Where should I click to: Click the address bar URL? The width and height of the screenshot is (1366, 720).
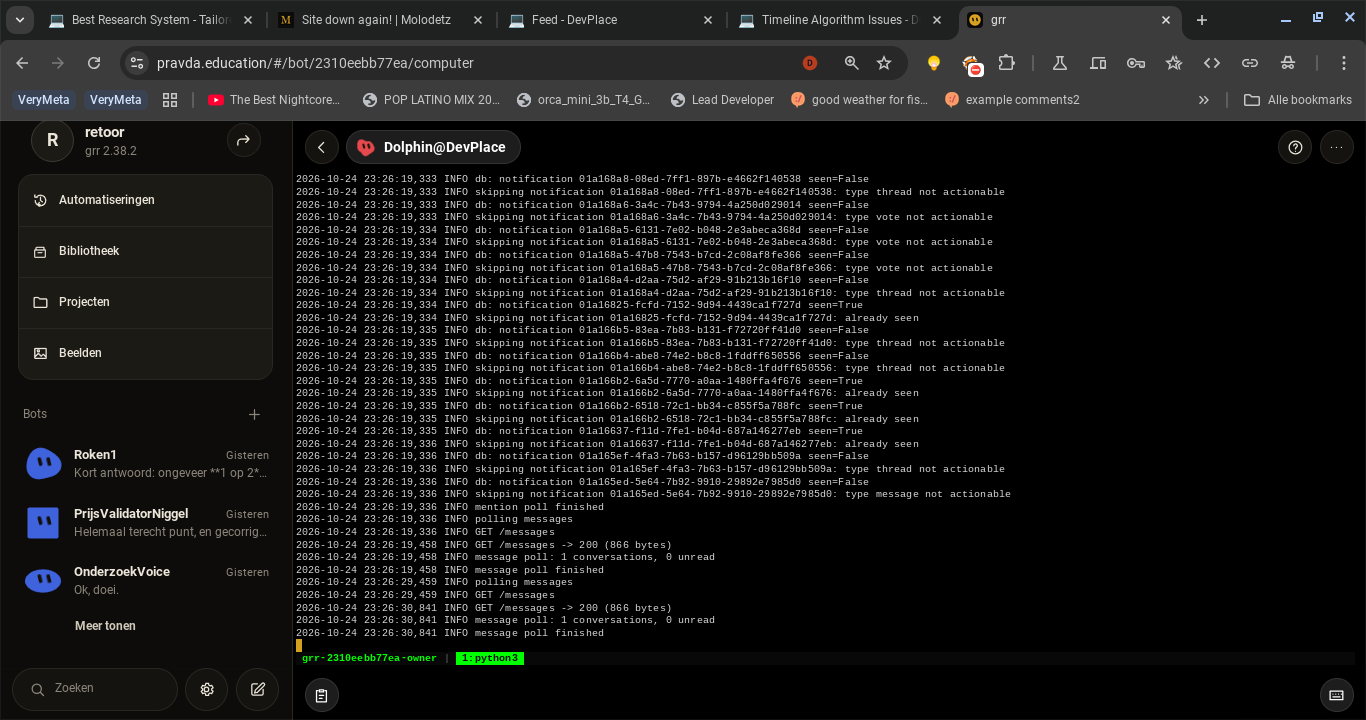coord(315,63)
